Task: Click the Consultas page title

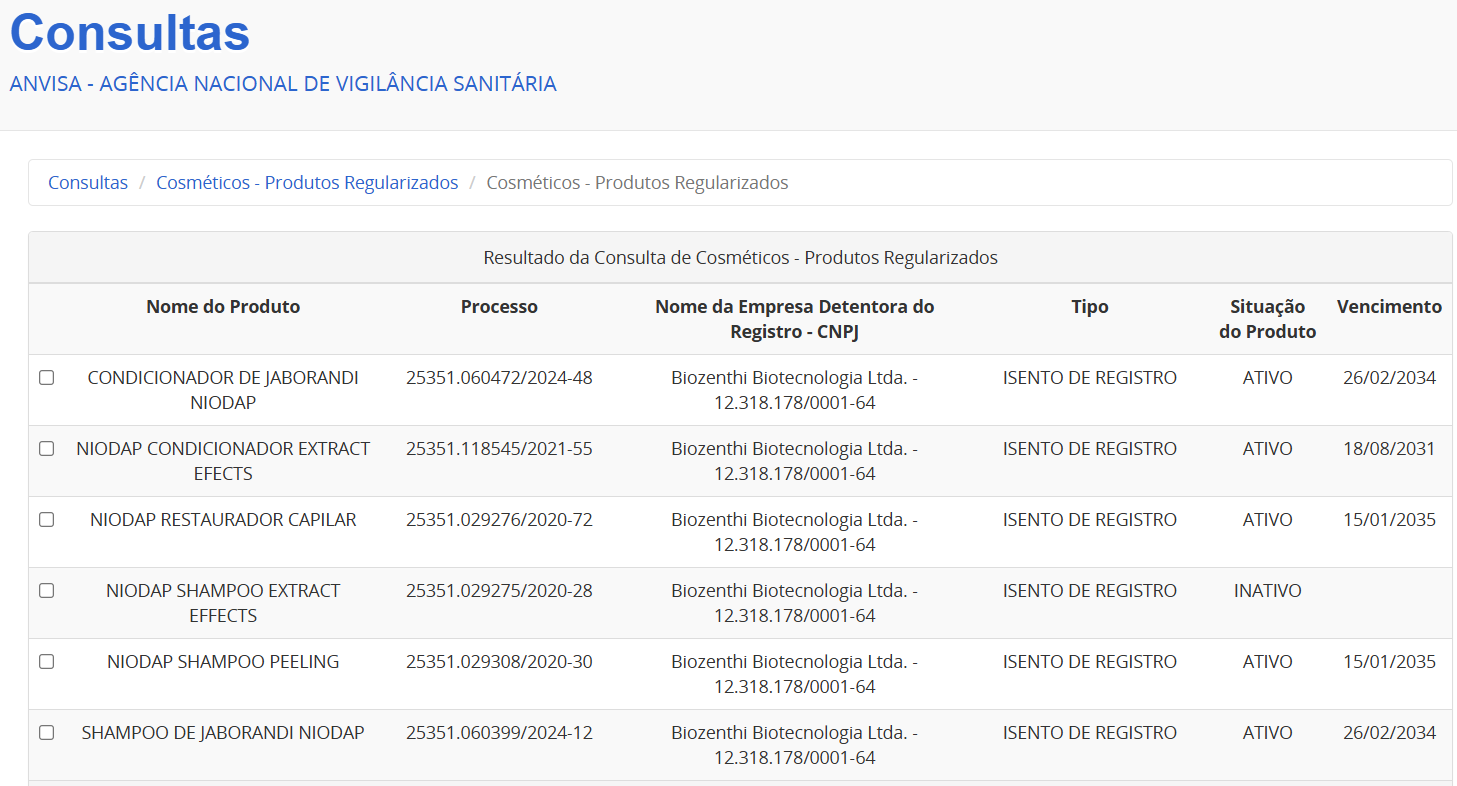Action: pos(130,32)
